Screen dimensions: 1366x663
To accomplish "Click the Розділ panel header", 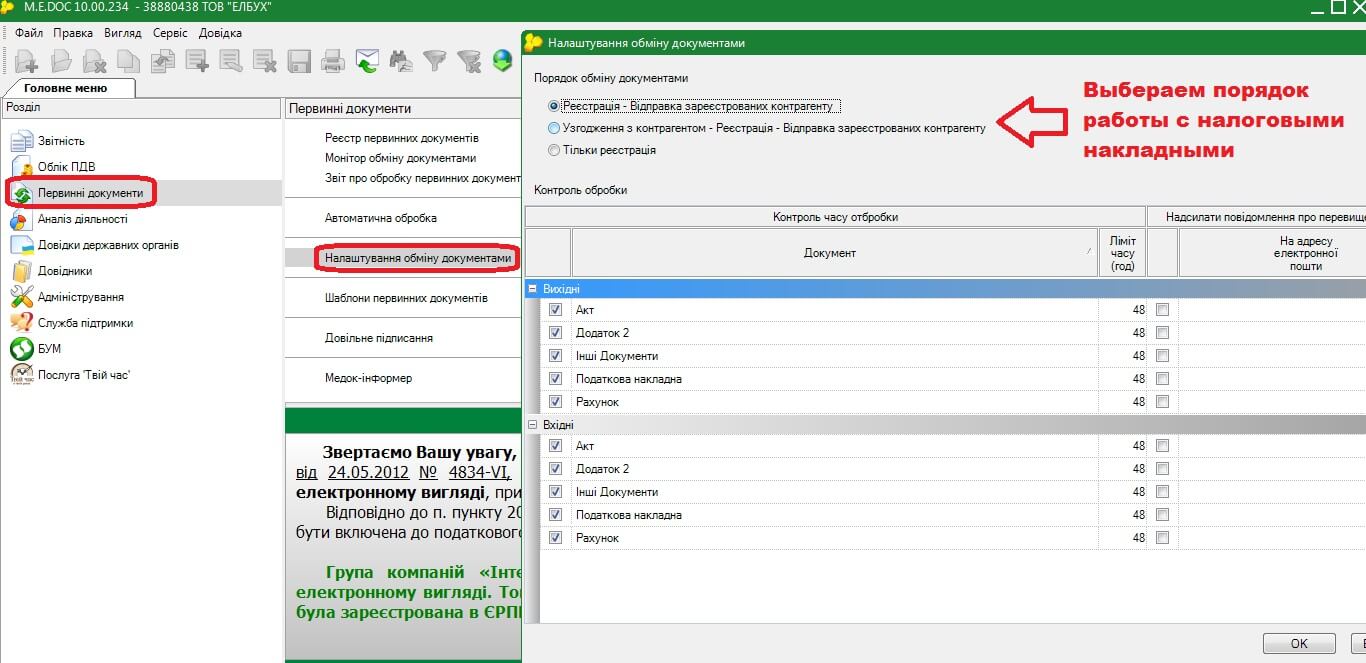I will point(141,107).
